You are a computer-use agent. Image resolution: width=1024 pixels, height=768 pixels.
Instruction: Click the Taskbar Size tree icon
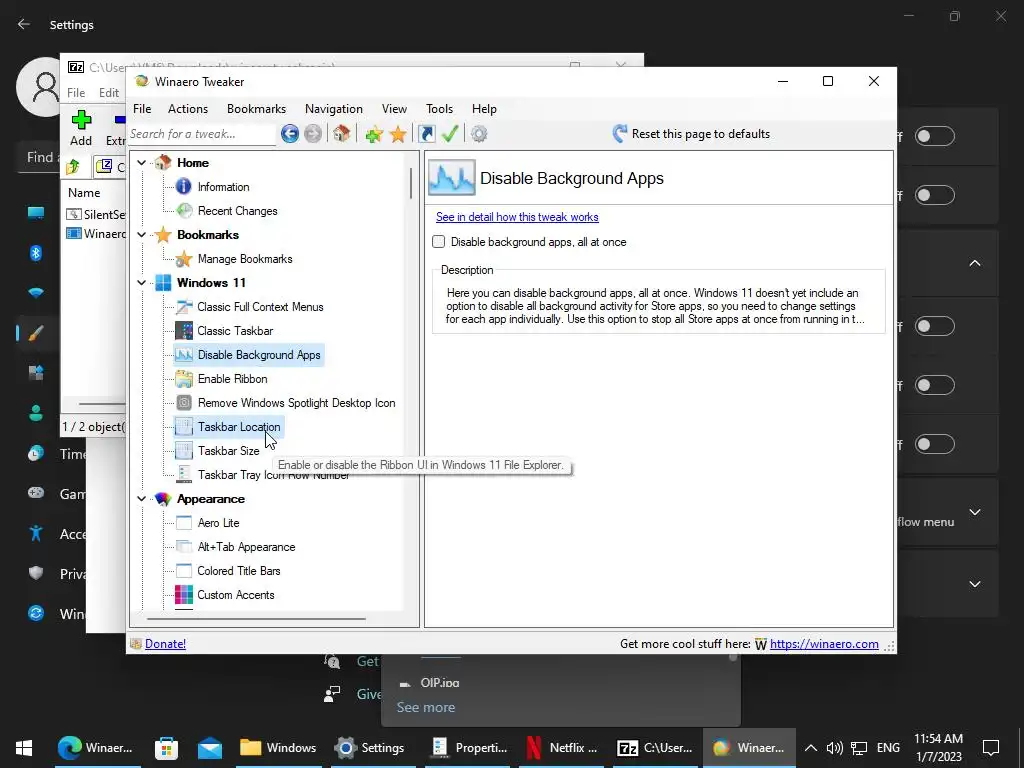click(184, 451)
